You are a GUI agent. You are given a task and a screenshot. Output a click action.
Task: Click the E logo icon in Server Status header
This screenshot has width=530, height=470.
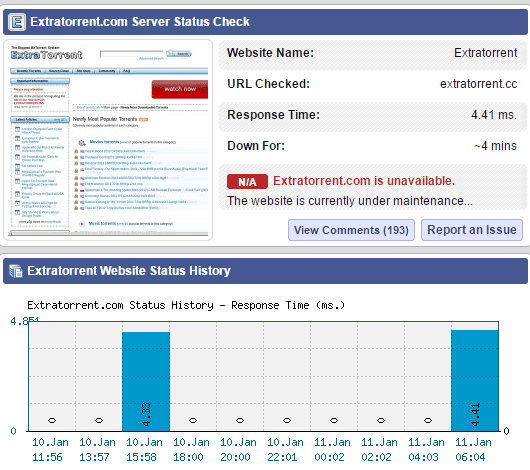point(17,22)
